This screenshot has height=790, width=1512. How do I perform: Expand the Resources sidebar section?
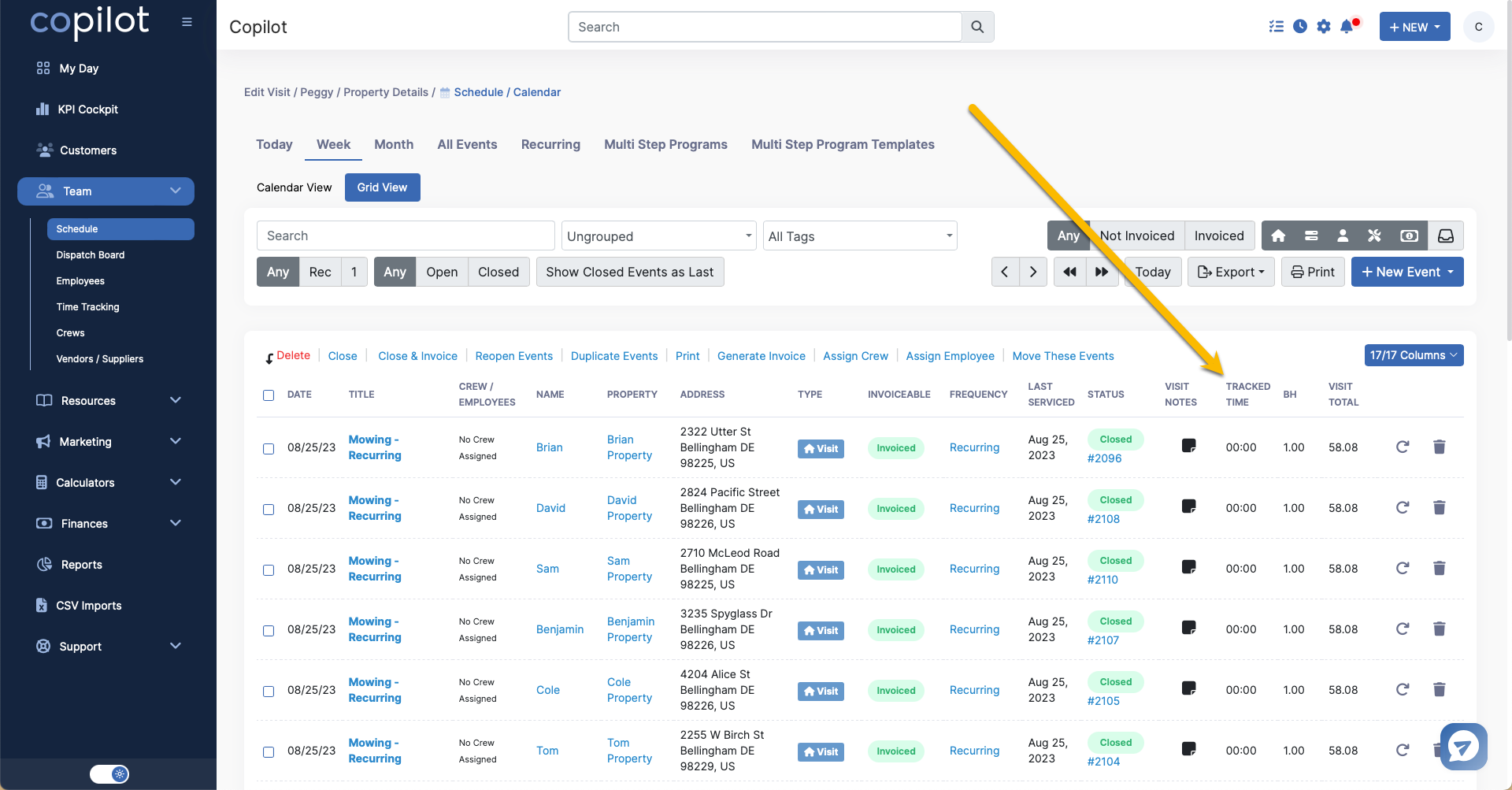108,401
